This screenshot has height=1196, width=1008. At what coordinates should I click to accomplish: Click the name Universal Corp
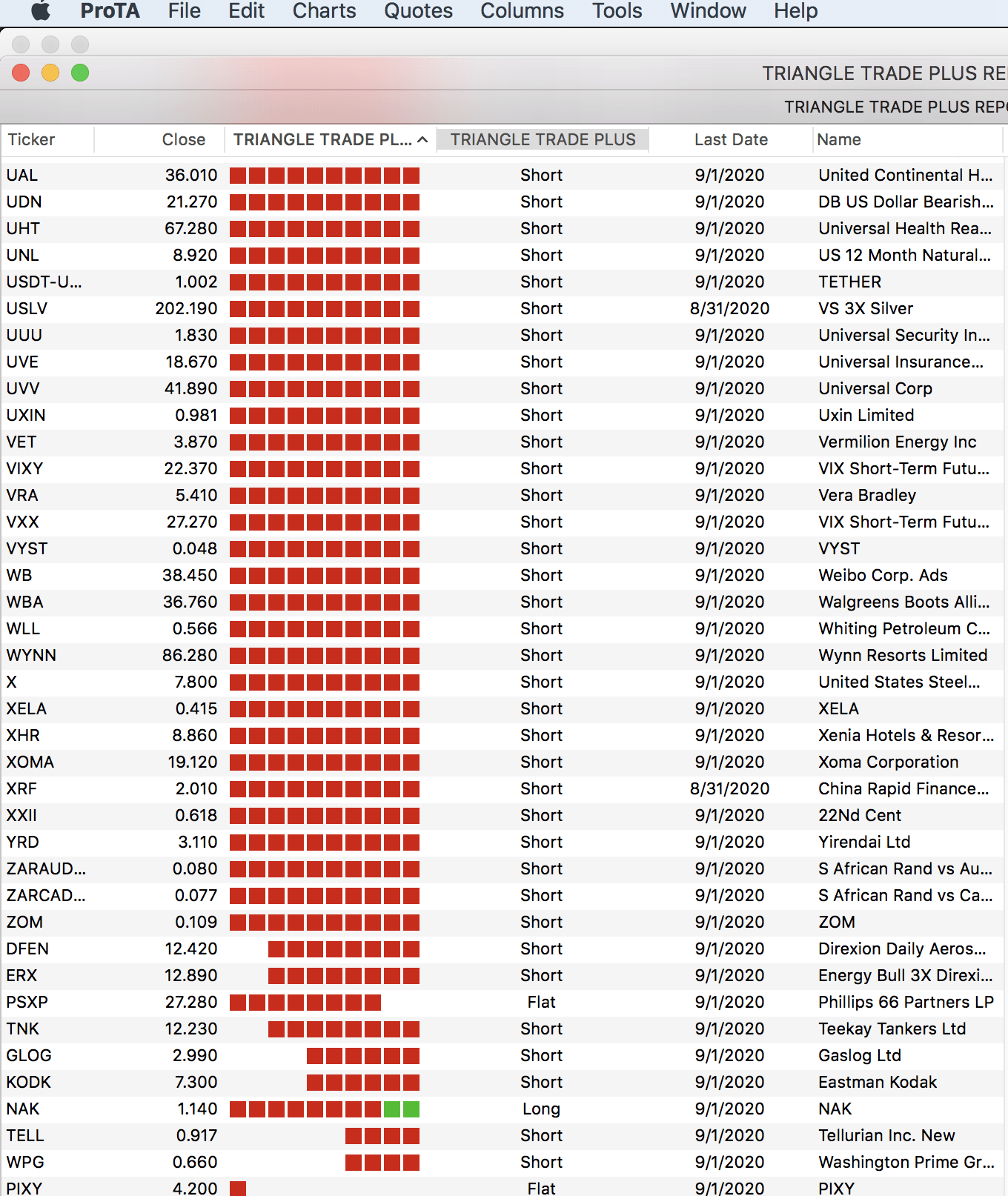click(875, 388)
